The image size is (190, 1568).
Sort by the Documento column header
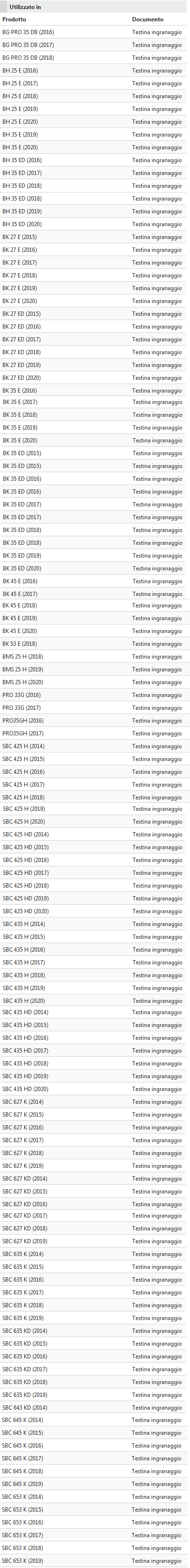point(147,19)
